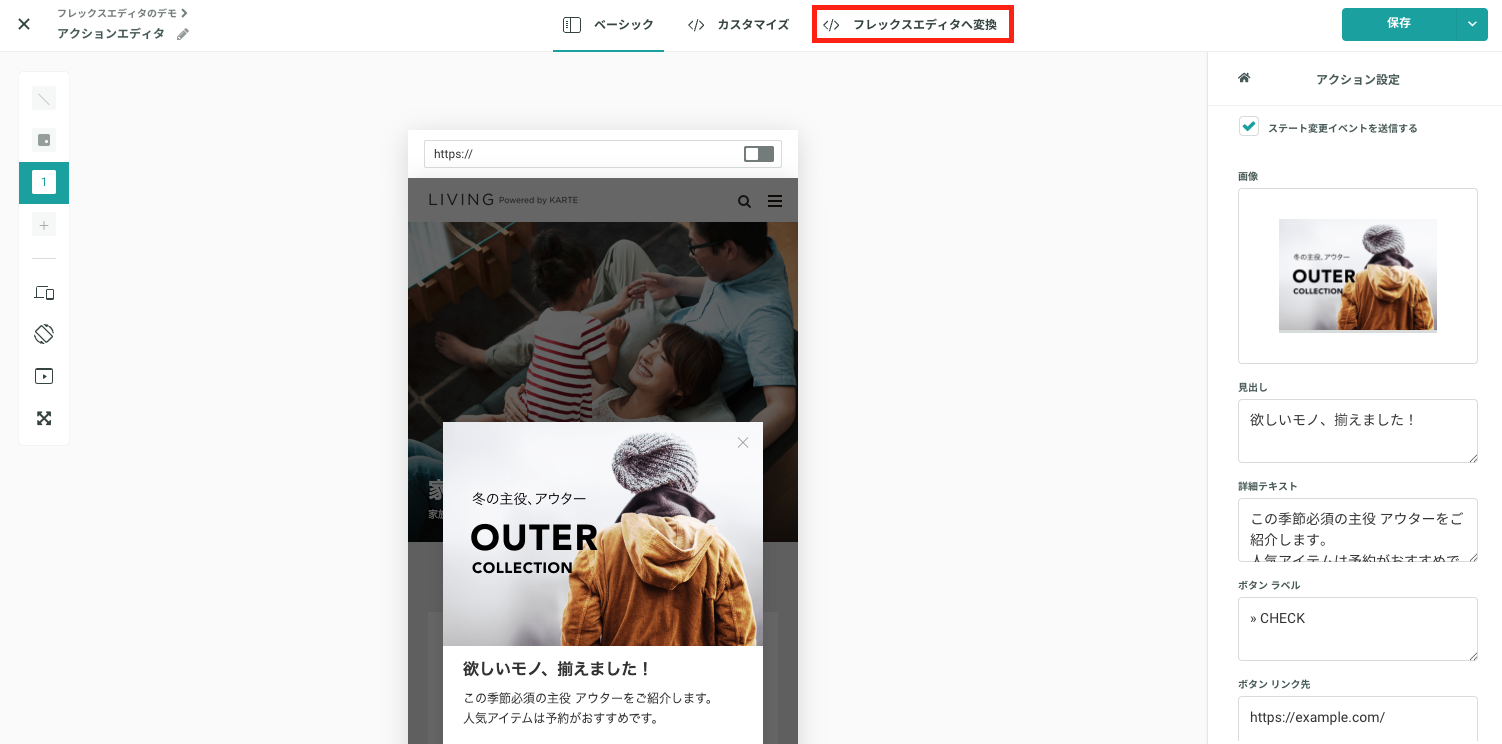Switch to the ベーシック tab
Viewport: 1502px width, 744px height.
[x=608, y=25]
